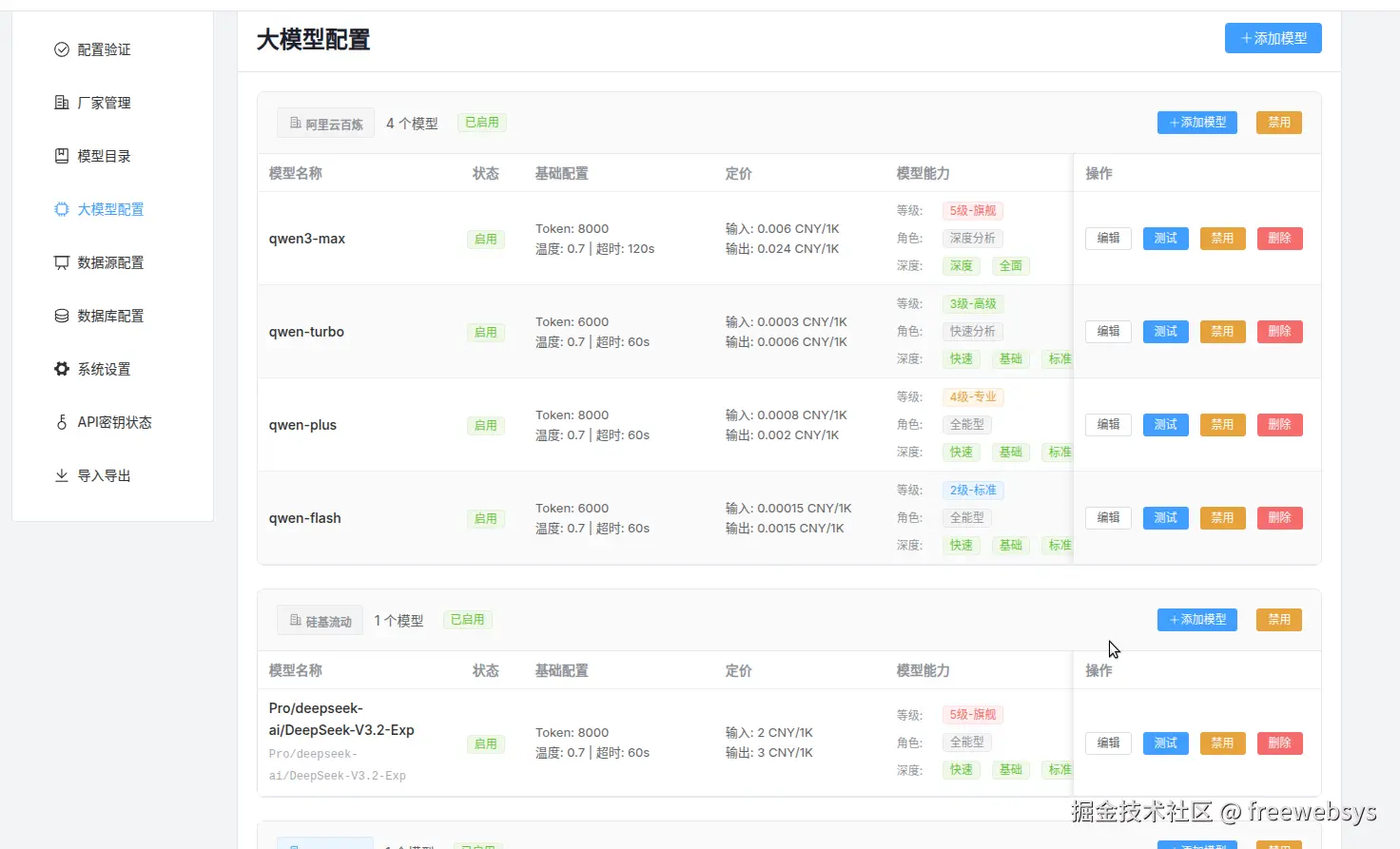Disable the qwen3-max model

click(1222, 239)
